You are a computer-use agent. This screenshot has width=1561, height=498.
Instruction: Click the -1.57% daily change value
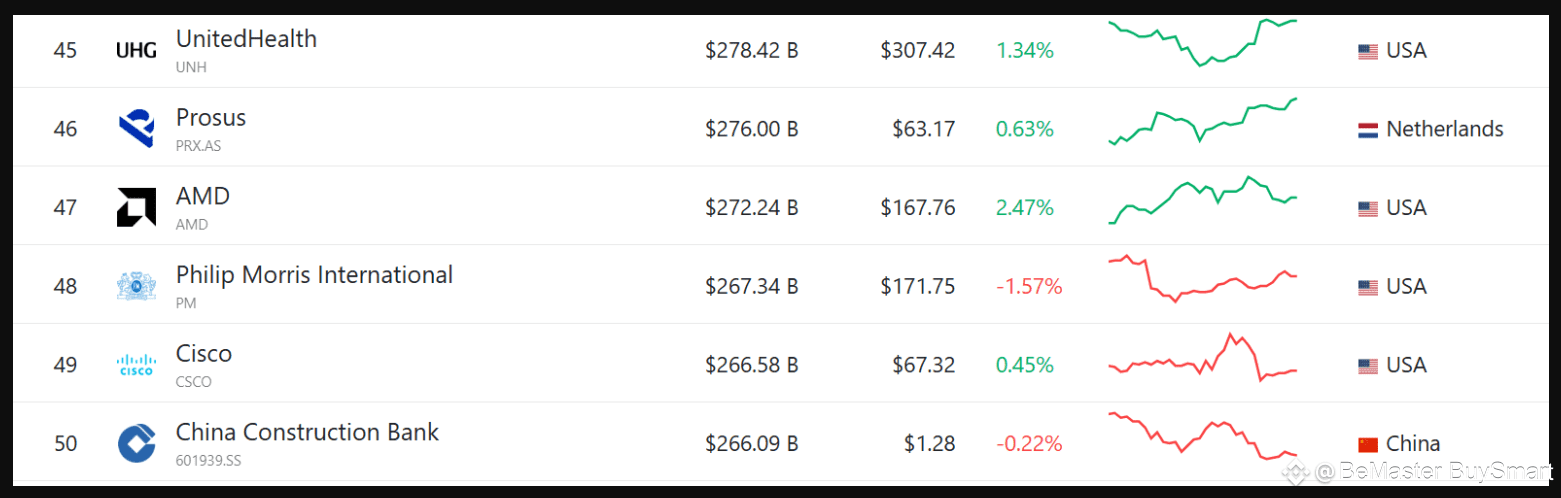coord(1029,287)
